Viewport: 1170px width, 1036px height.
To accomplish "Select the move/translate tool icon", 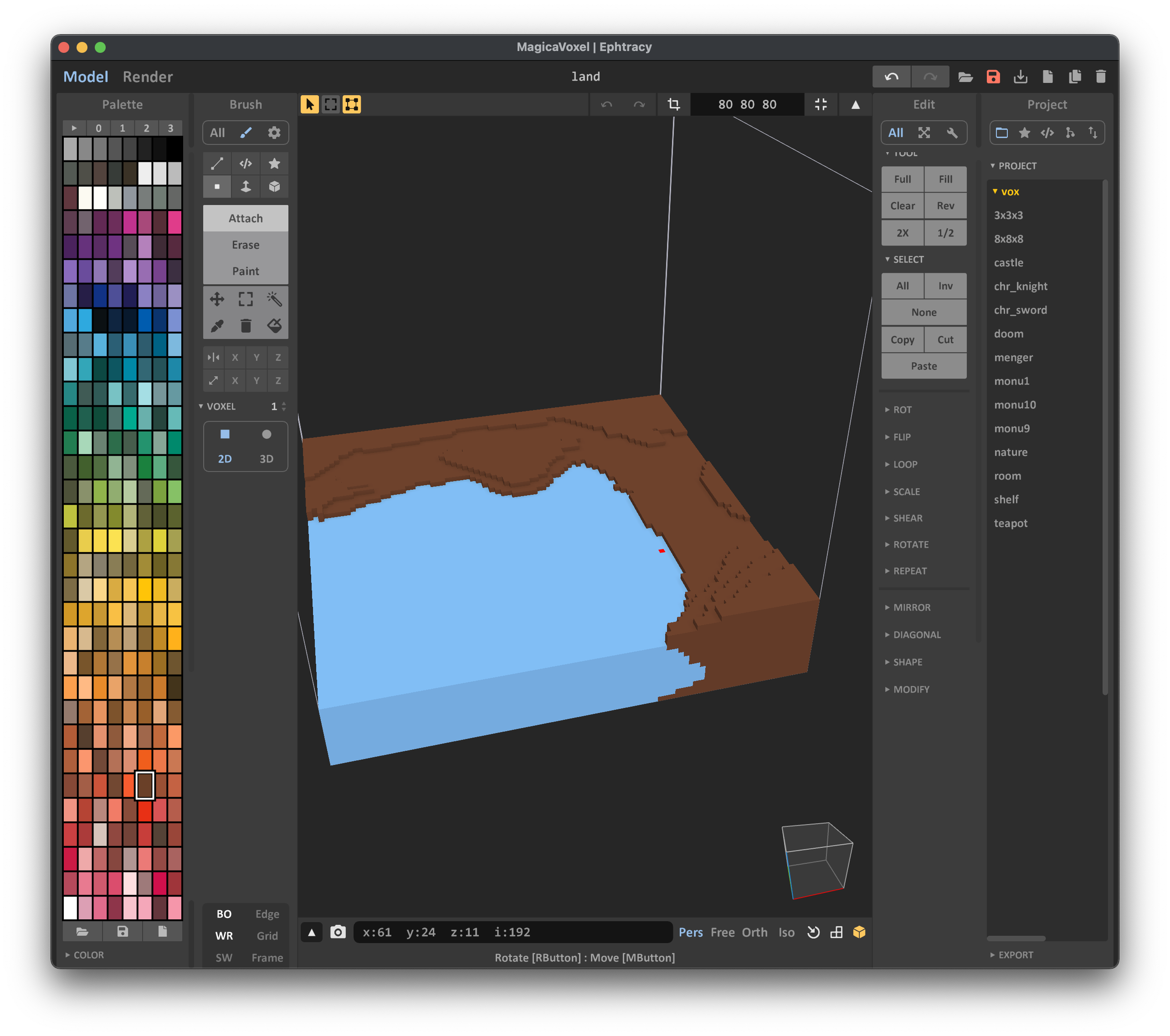I will (217, 299).
